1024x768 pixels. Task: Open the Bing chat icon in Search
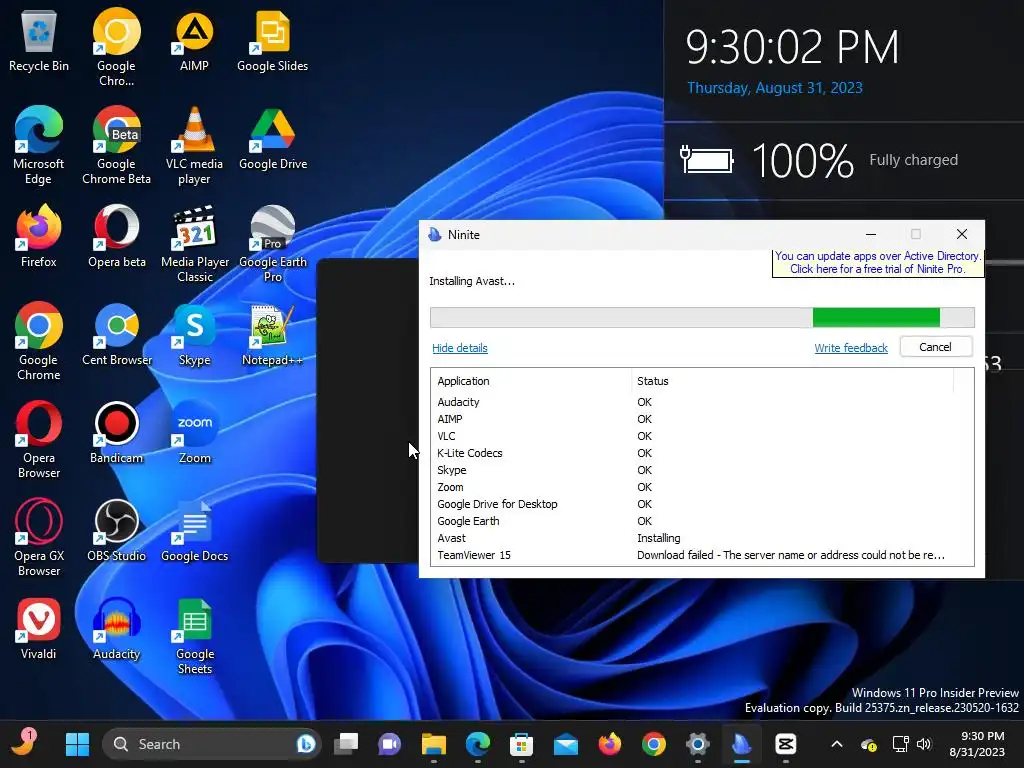point(305,744)
